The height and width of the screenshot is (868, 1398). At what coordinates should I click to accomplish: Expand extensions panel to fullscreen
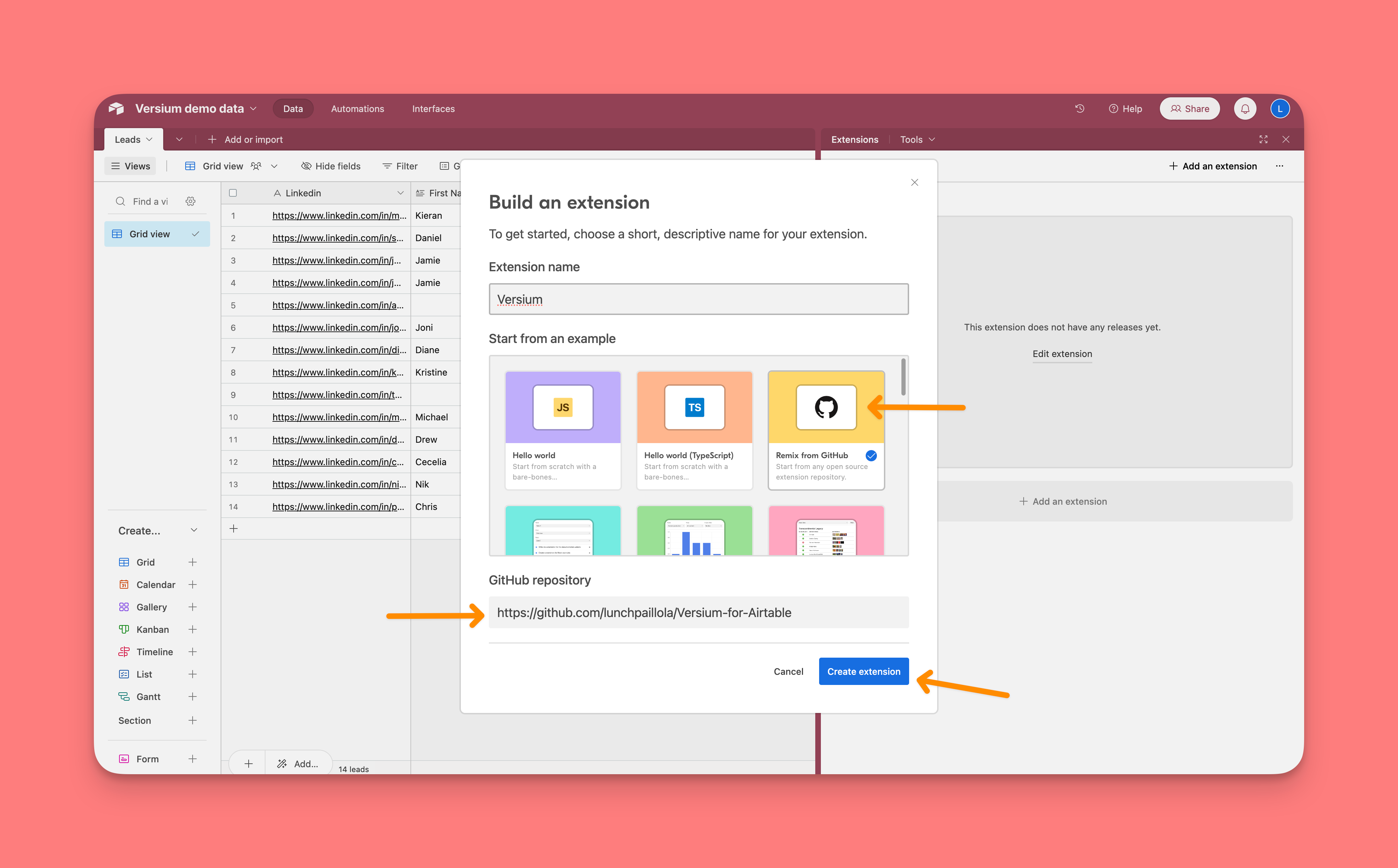(x=1263, y=140)
